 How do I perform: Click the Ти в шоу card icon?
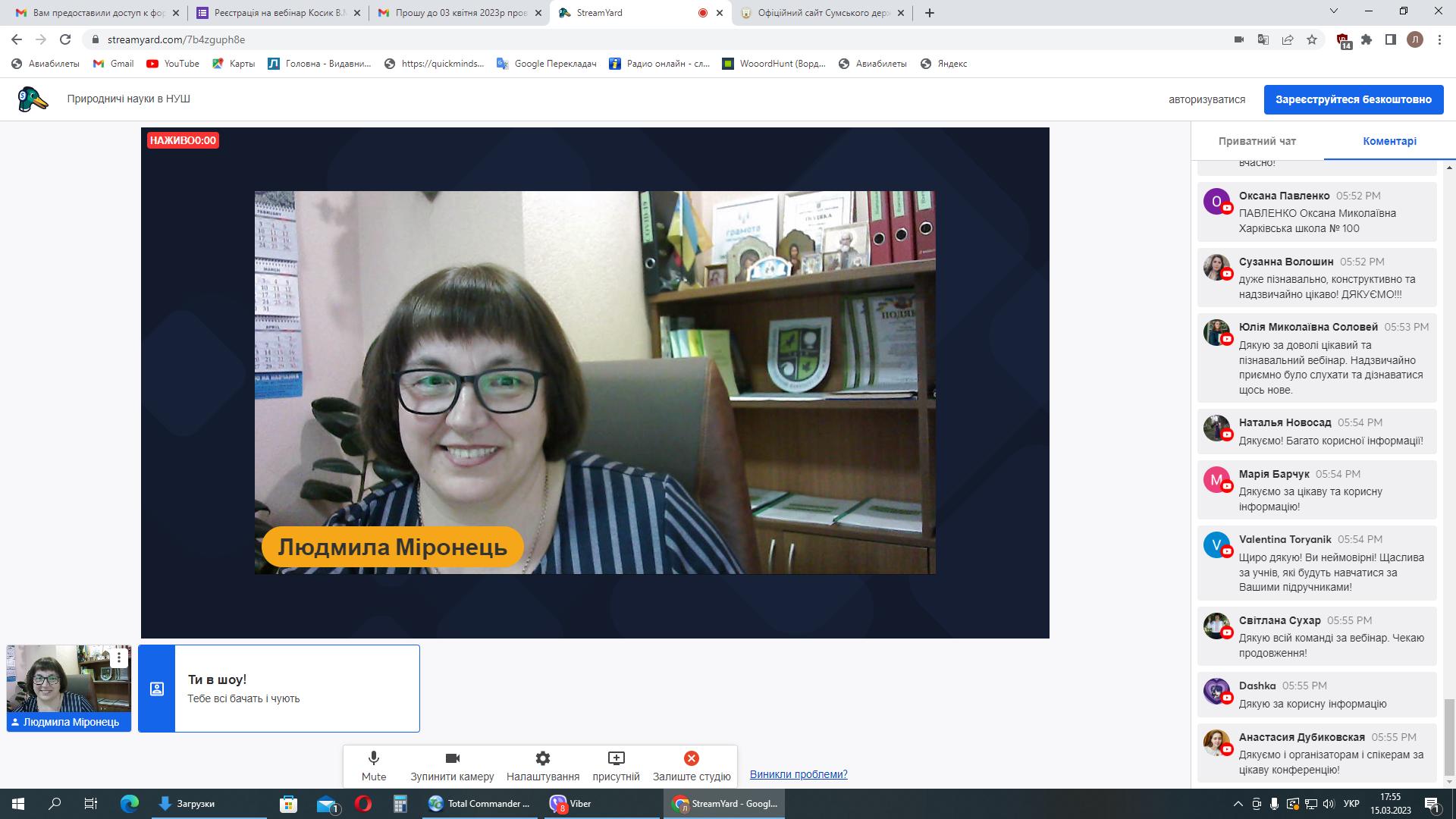click(157, 689)
